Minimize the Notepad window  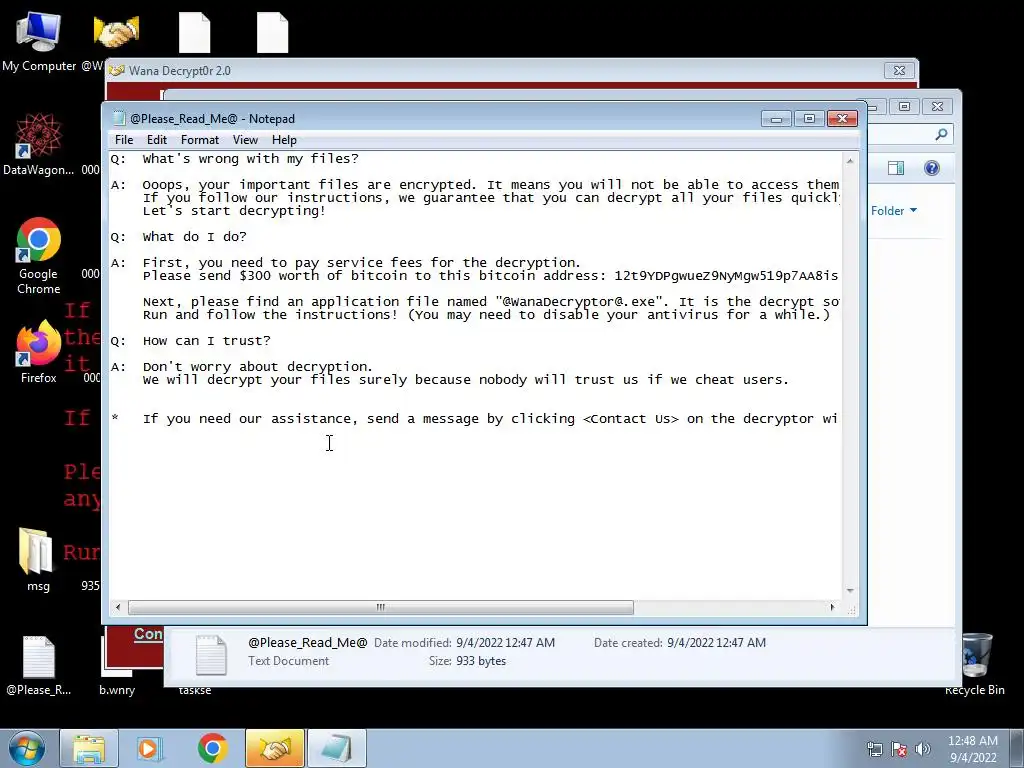(x=776, y=119)
